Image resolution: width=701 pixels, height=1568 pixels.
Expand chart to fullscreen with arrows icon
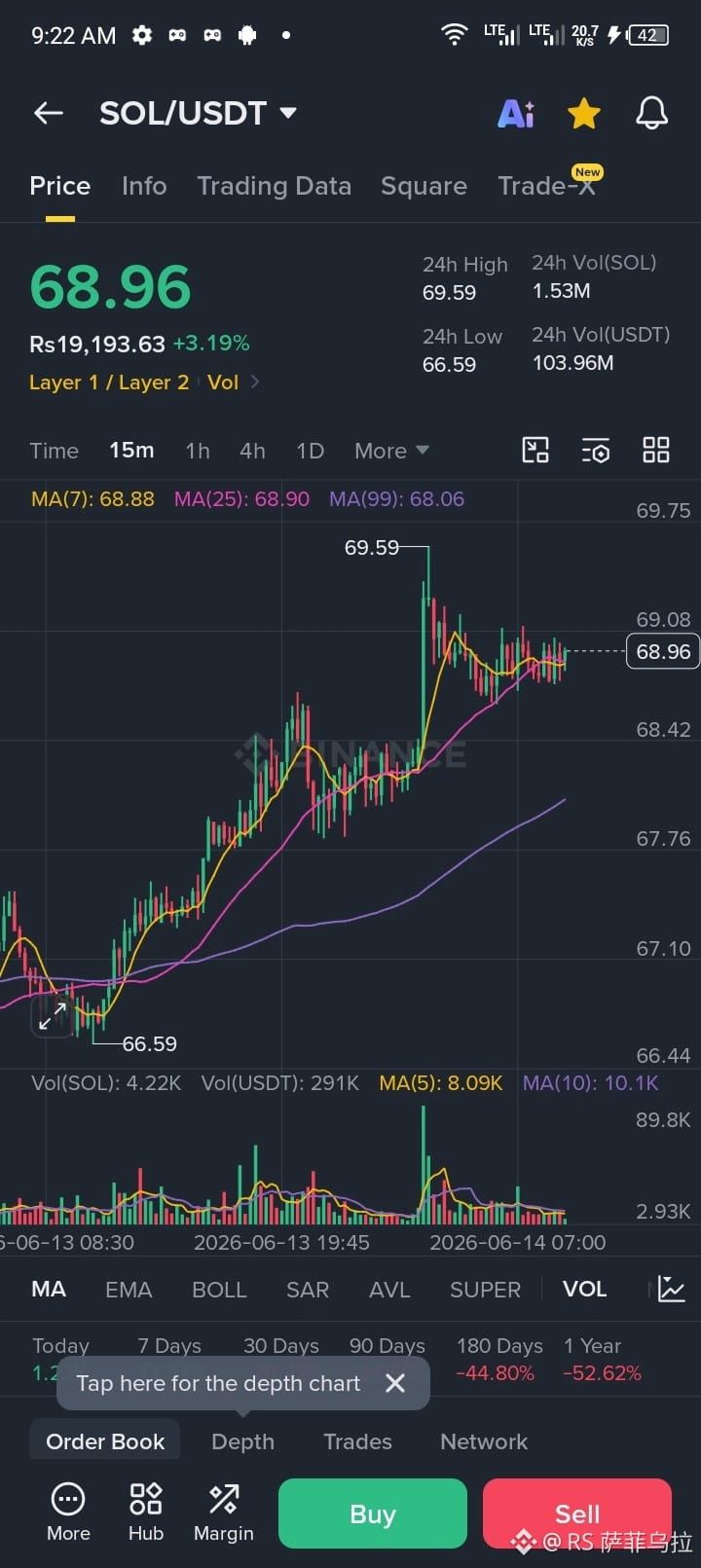52,1017
